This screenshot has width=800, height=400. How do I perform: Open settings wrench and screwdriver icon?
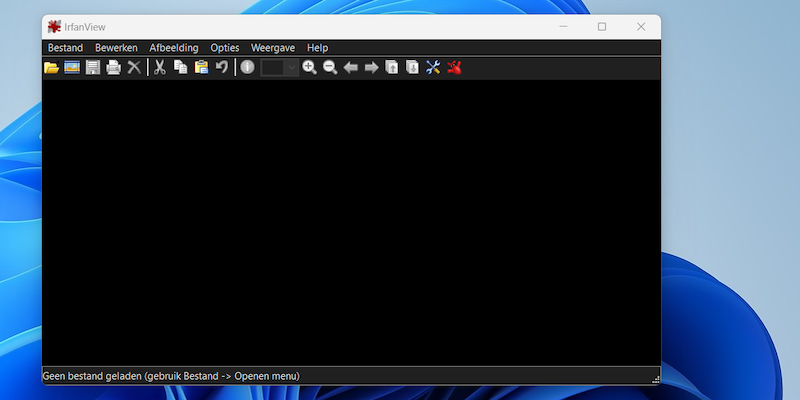(433, 68)
